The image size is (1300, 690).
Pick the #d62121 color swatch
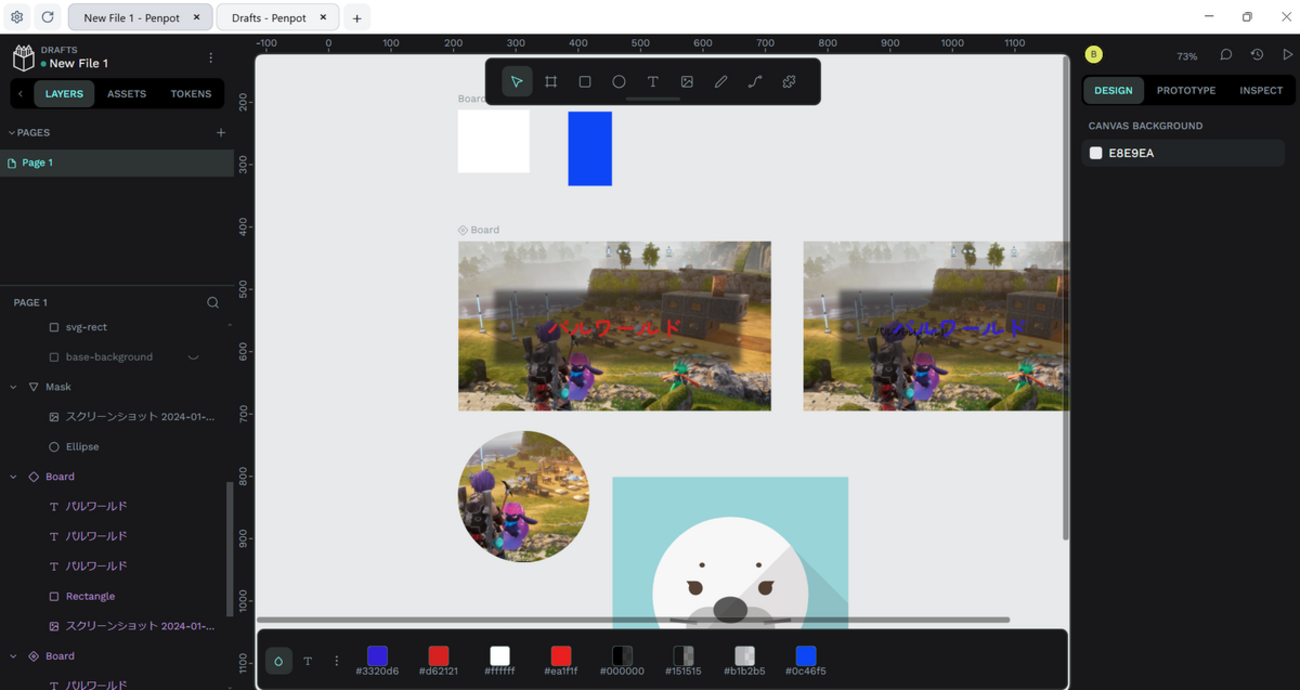[x=438, y=656]
